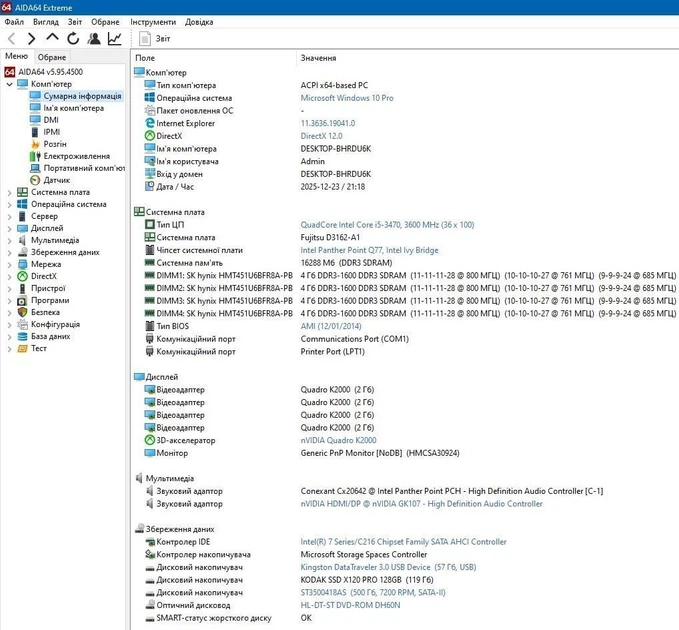Expand the Операційна система tree node
Screen dimensions: 679x630
tap(10, 205)
